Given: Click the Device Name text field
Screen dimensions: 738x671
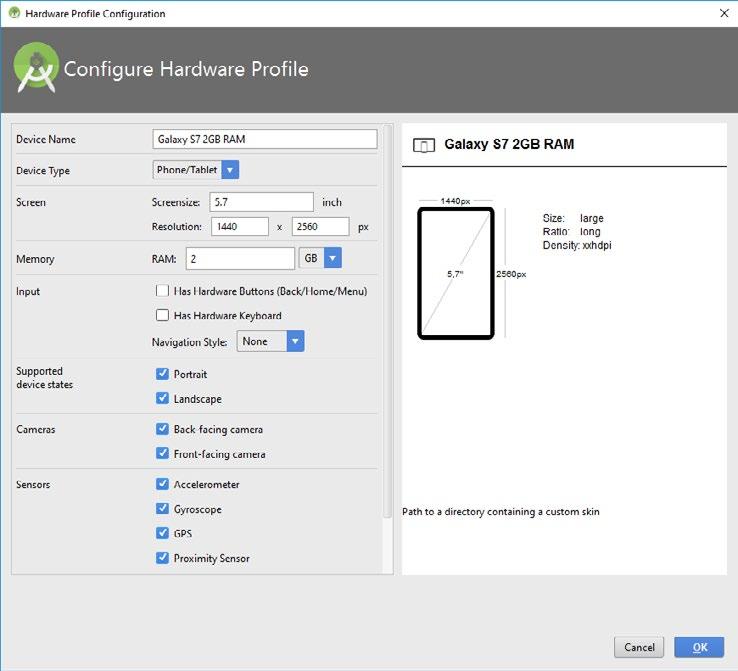Looking at the screenshot, I should point(265,139).
